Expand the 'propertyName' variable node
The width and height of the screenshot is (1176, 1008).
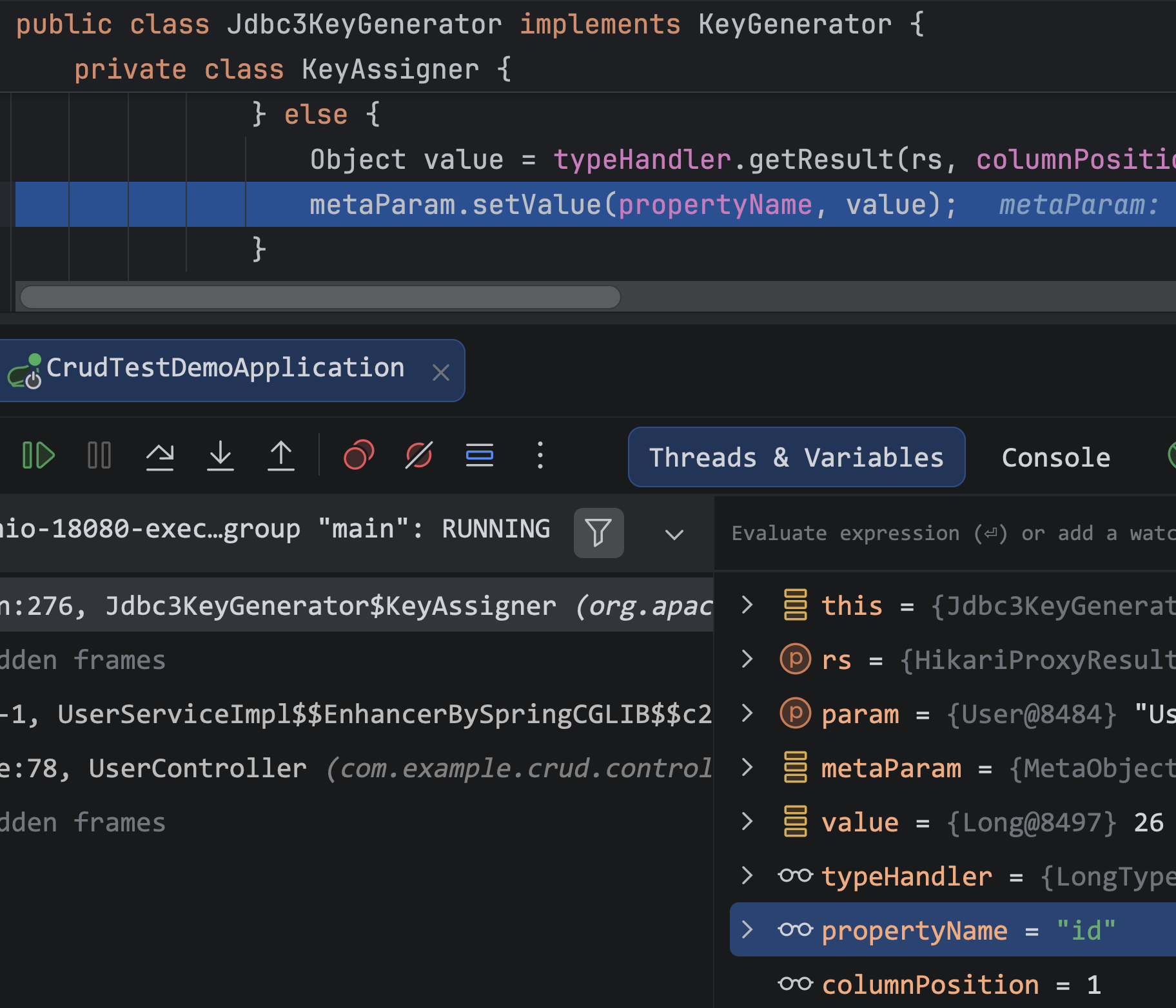747,929
